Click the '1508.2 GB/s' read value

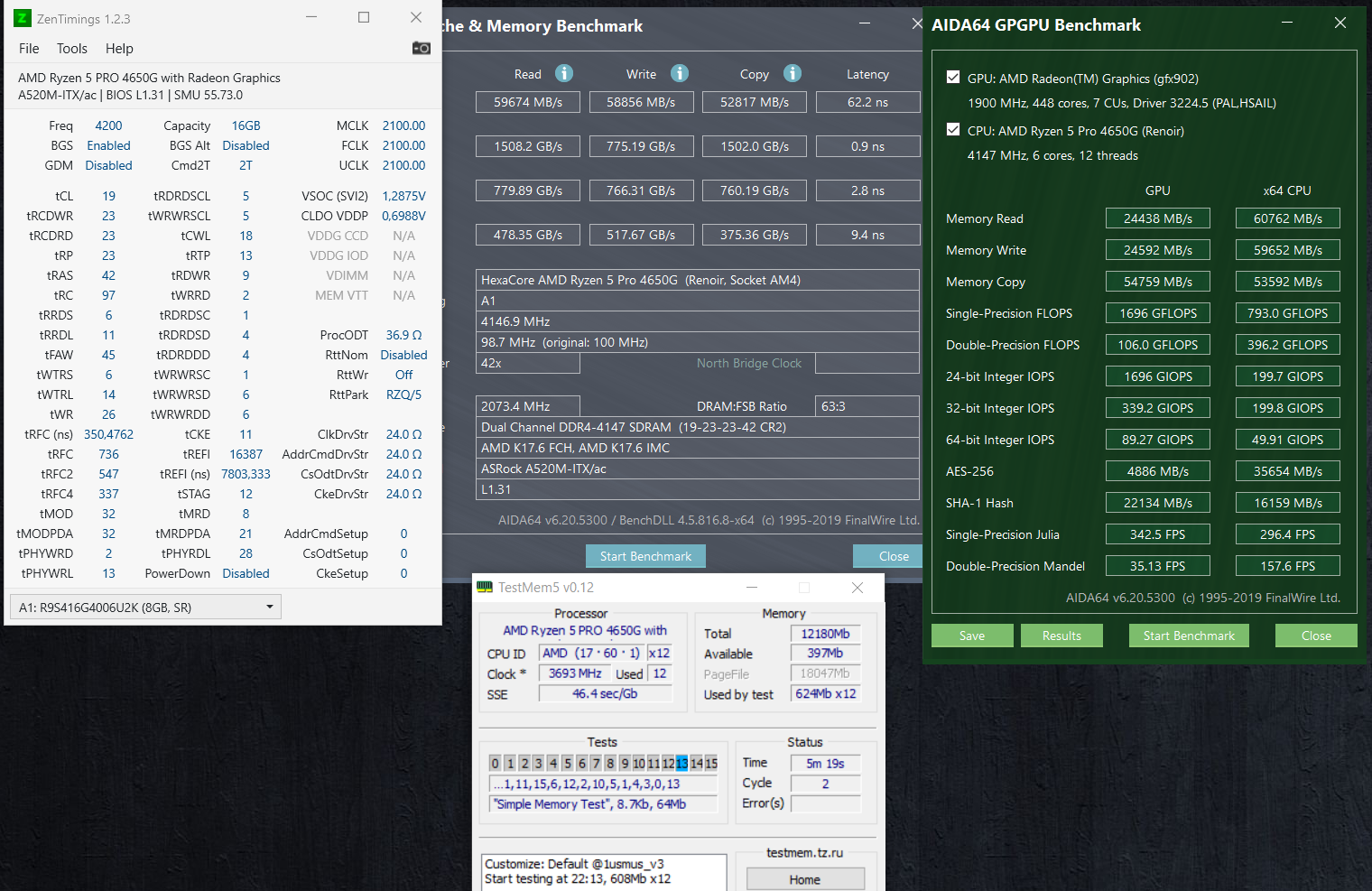click(x=528, y=146)
